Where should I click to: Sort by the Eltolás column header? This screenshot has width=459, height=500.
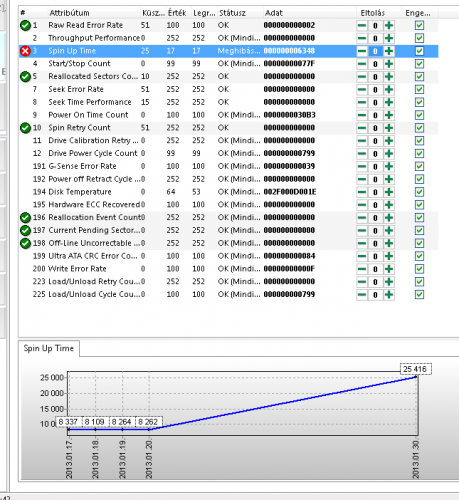coord(378,13)
